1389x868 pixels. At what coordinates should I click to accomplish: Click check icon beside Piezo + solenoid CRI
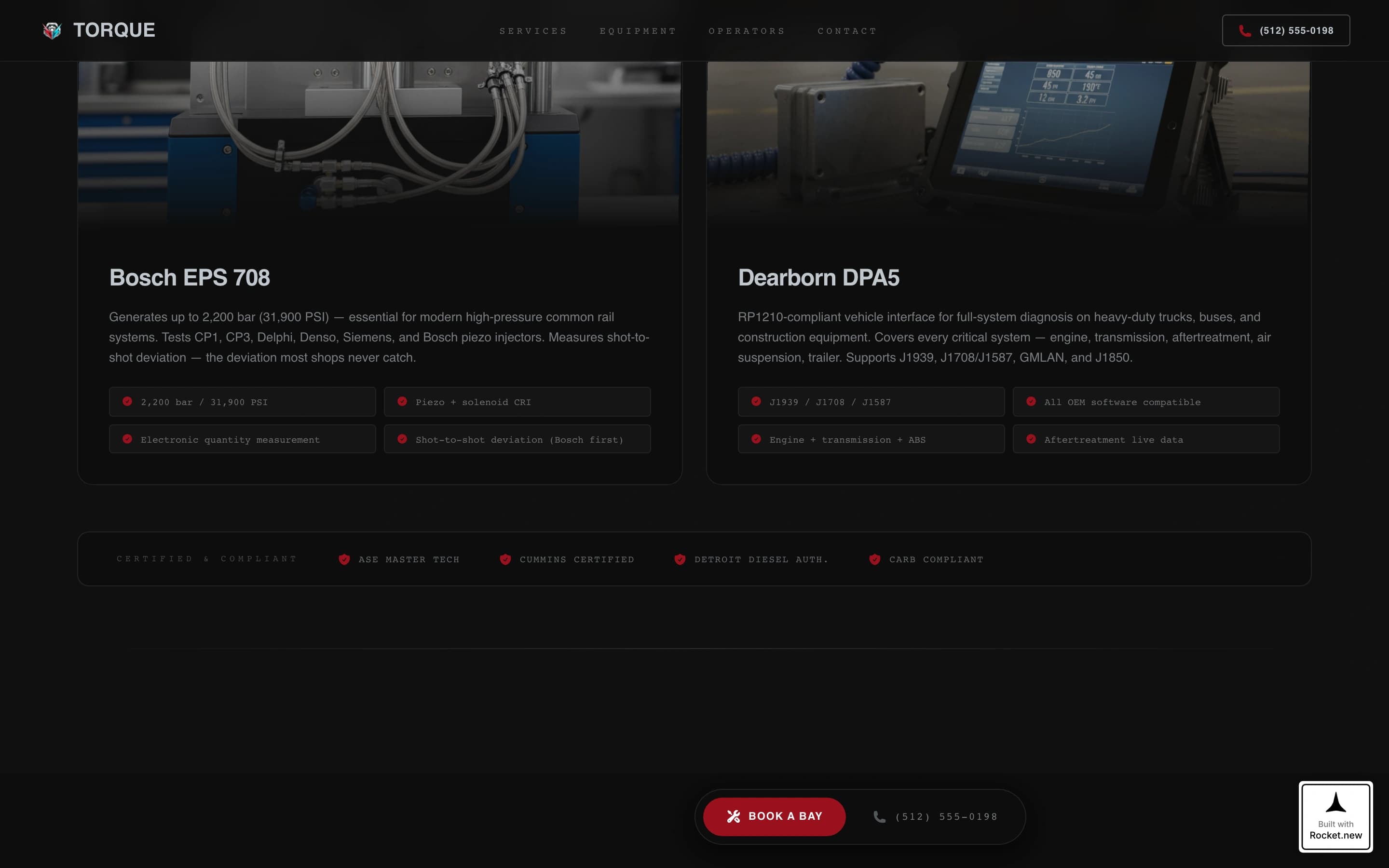point(402,401)
